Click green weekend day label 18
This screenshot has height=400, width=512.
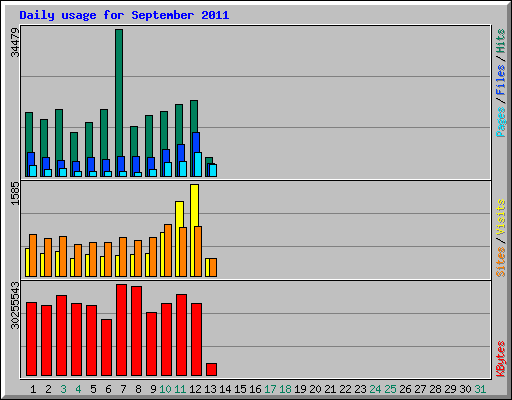(285, 389)
